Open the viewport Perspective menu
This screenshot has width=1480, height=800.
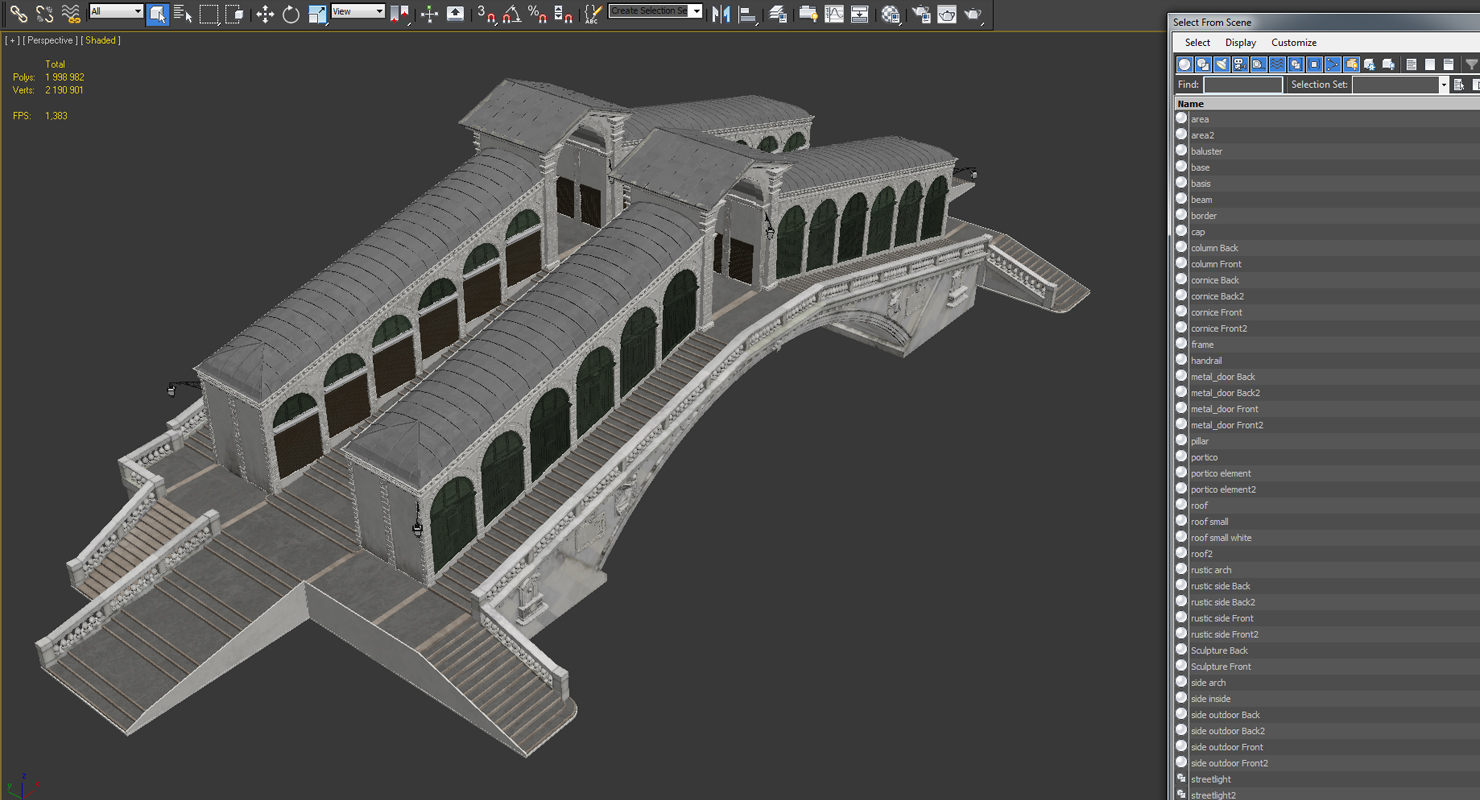tap(50, 40)
